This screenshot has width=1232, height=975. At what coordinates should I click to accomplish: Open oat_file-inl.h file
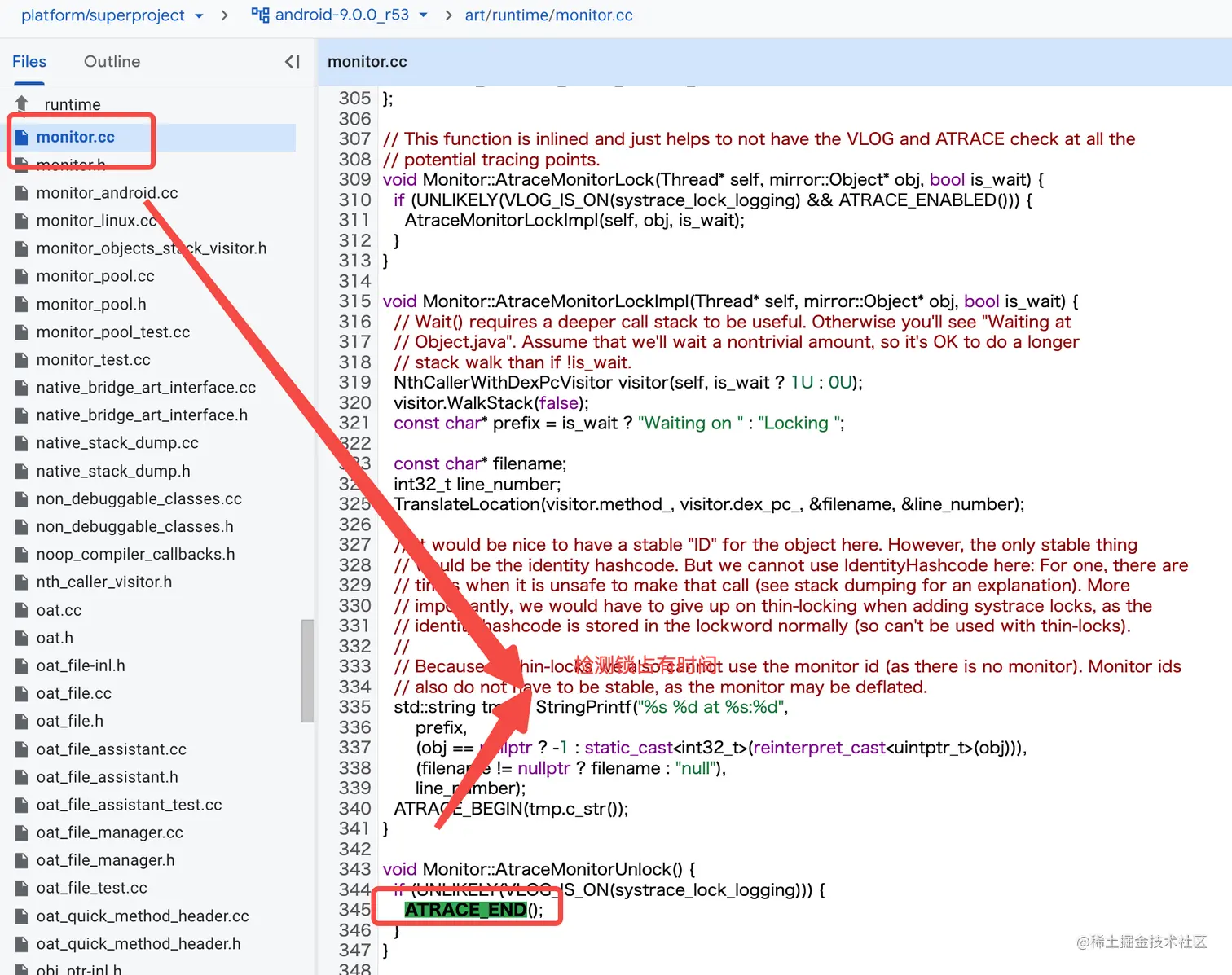pyautogui.click(x=81, y=665)
